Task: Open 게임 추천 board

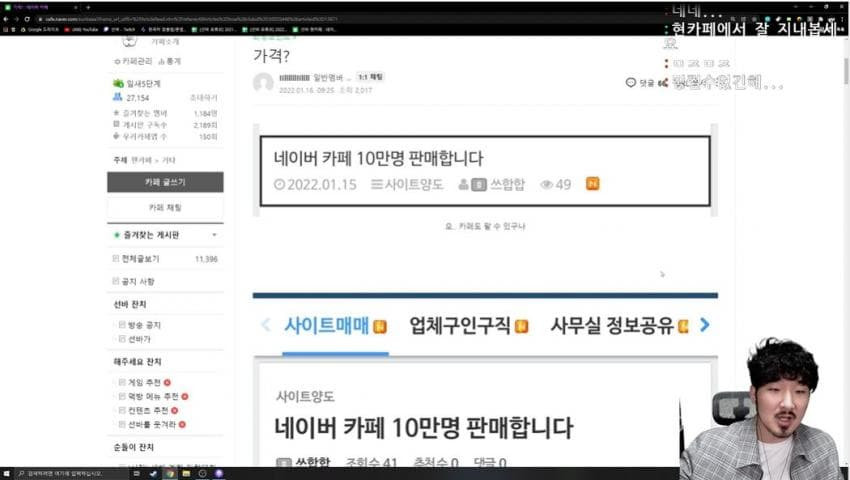Action: click(144, 382)
